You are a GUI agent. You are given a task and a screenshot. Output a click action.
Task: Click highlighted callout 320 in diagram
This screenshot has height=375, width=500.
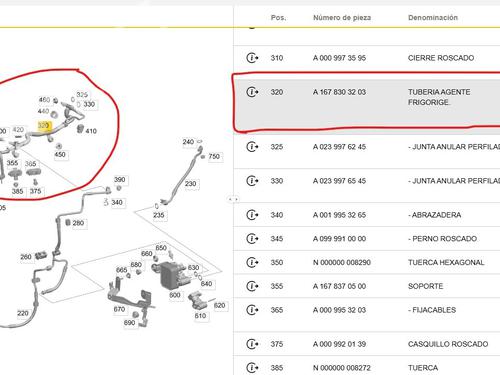click(44, 125)
